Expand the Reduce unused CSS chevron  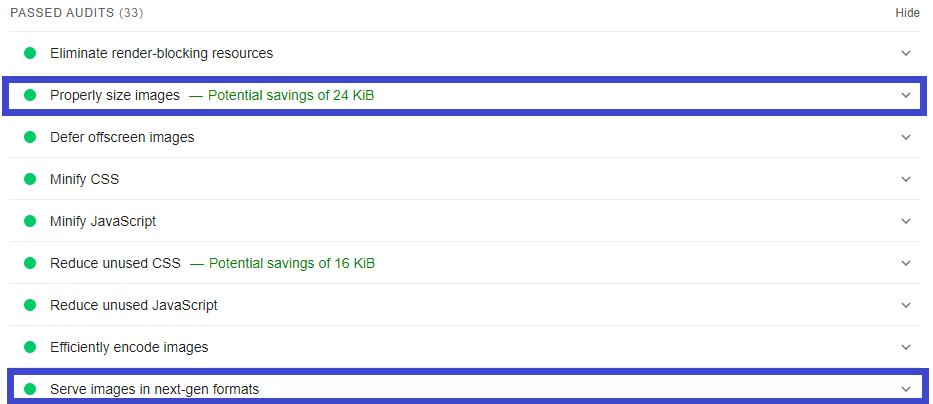click(906, 263)
